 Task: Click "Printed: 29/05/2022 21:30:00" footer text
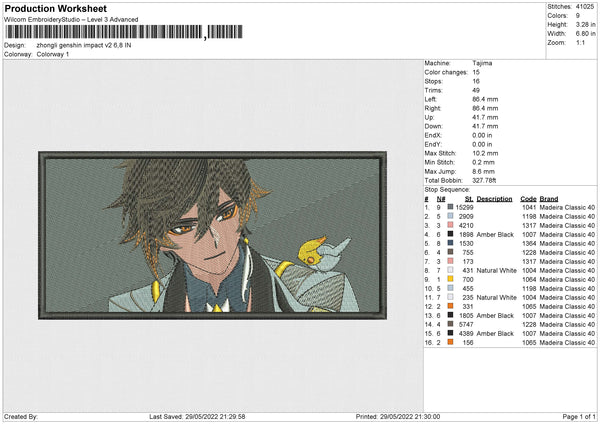(398, 417)
